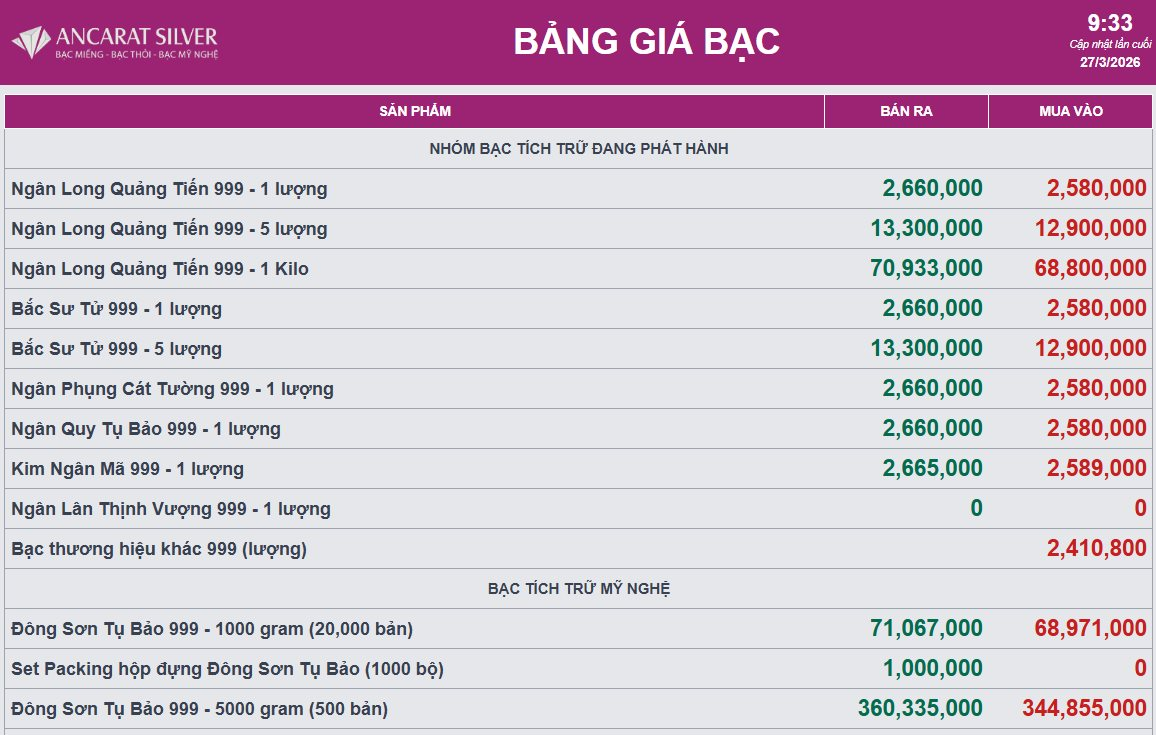This screenshot has height=735, width=1156.
Task: Click the Ngân Phụng Cát Tường 999 product name
Action: click(x=172, y=389)
